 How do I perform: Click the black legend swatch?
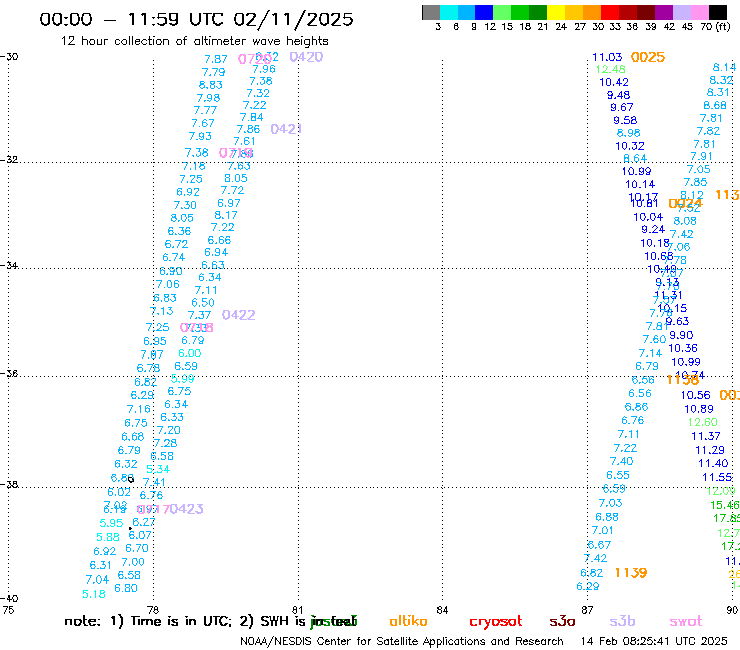(718, 12)
